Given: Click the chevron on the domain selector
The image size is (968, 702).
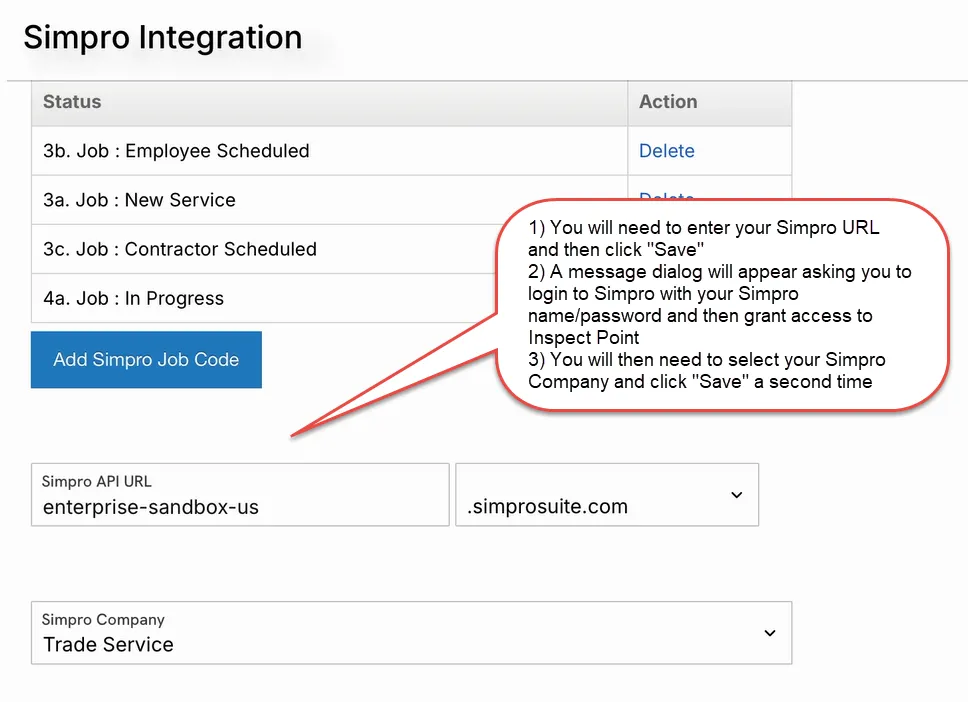Looking at the screenshot, I should click(737, 494).
